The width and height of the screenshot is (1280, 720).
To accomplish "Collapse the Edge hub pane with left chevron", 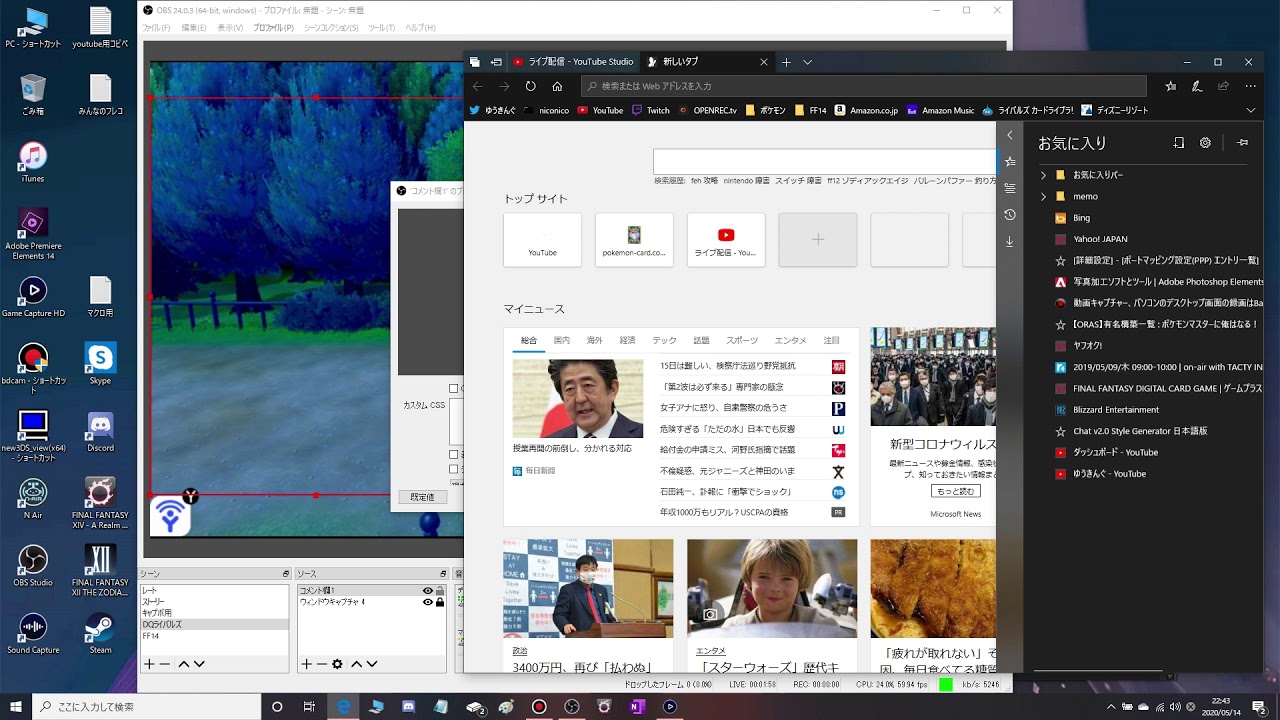I will click(x=1010, y=135).
